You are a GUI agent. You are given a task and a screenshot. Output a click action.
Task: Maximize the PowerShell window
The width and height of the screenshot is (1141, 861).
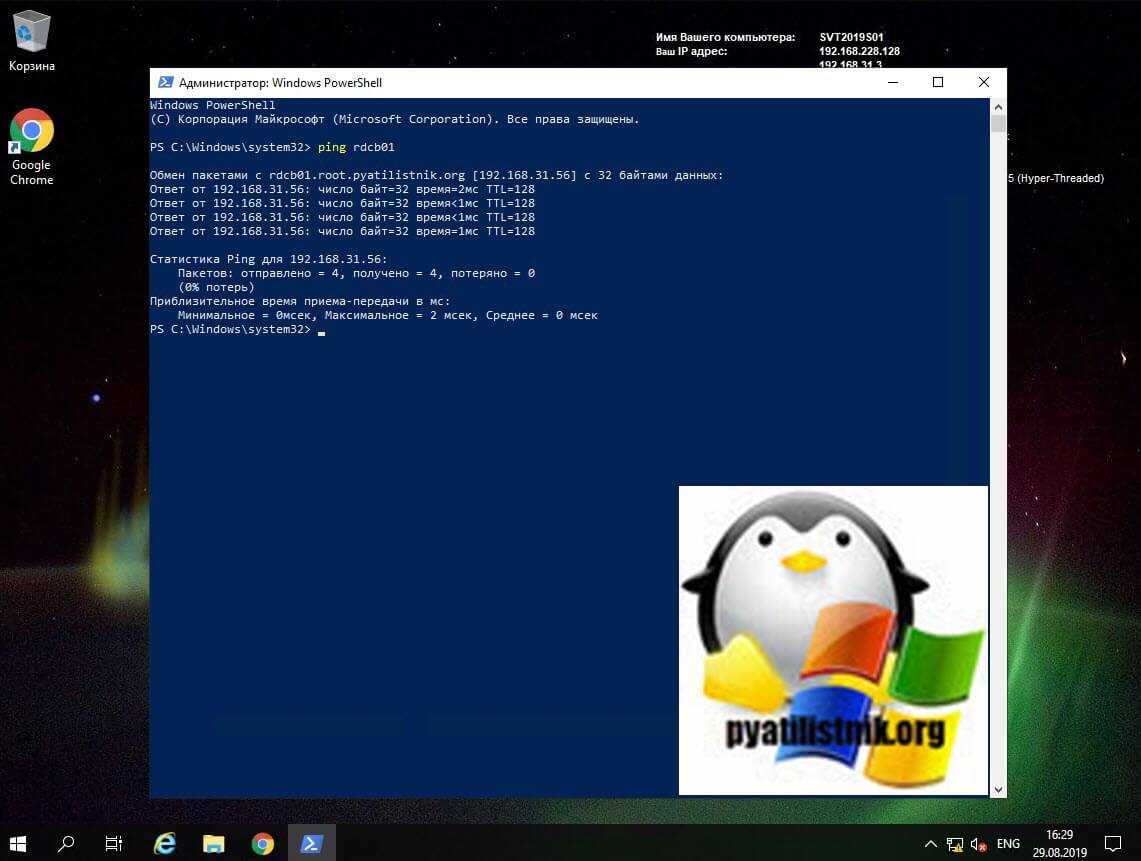[938, 82]
